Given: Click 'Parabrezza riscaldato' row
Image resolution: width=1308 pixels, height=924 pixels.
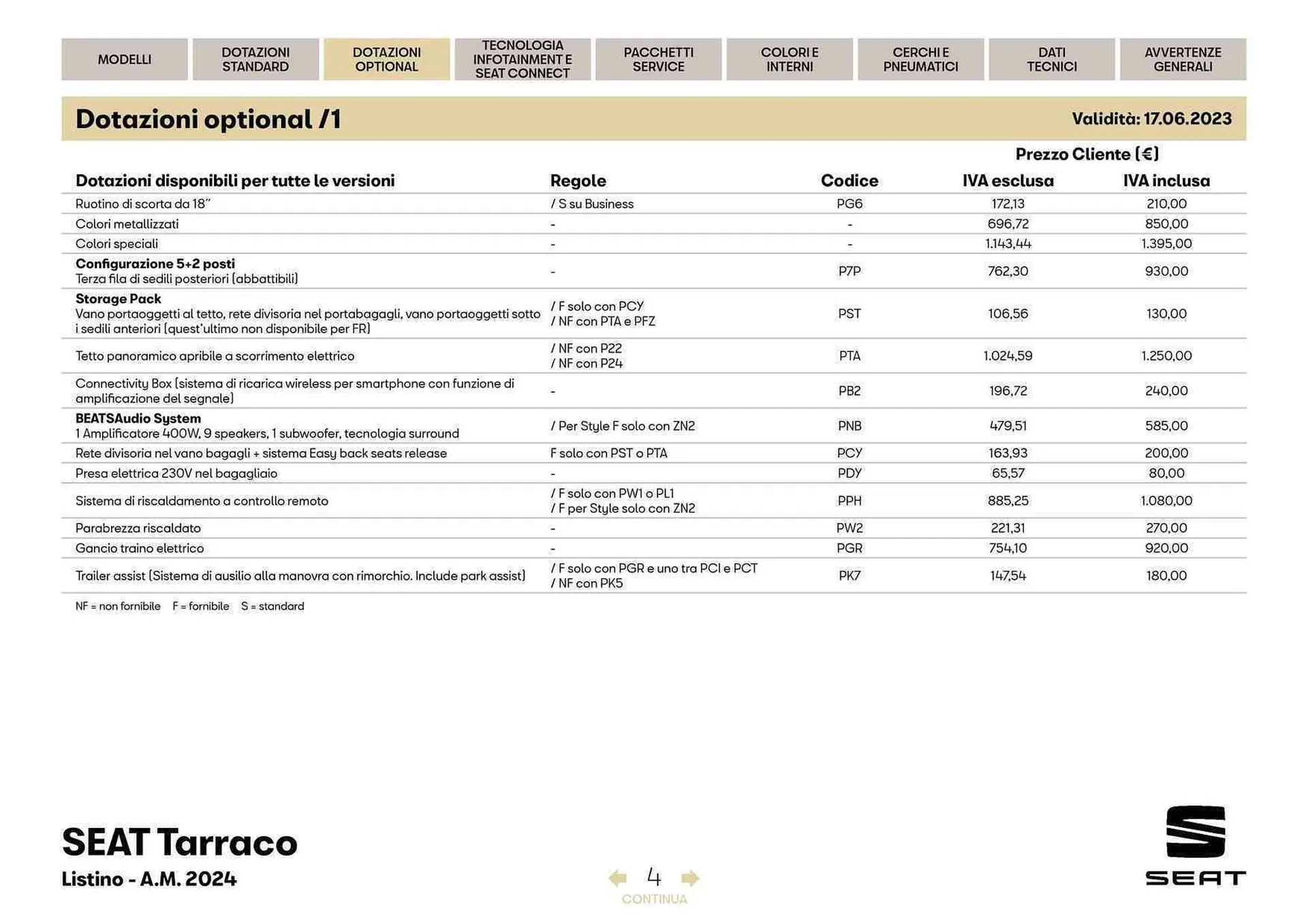Looking at the screenshot, I should 654,528.
